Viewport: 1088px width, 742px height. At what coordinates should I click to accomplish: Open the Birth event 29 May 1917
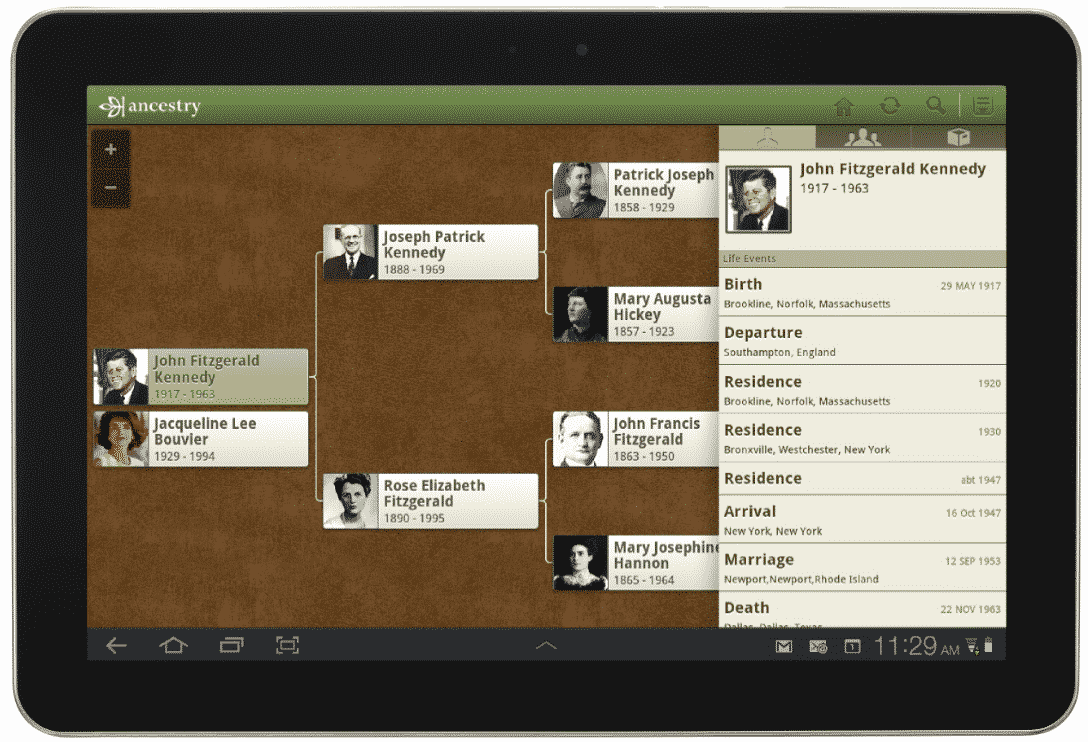pos(862,292)
